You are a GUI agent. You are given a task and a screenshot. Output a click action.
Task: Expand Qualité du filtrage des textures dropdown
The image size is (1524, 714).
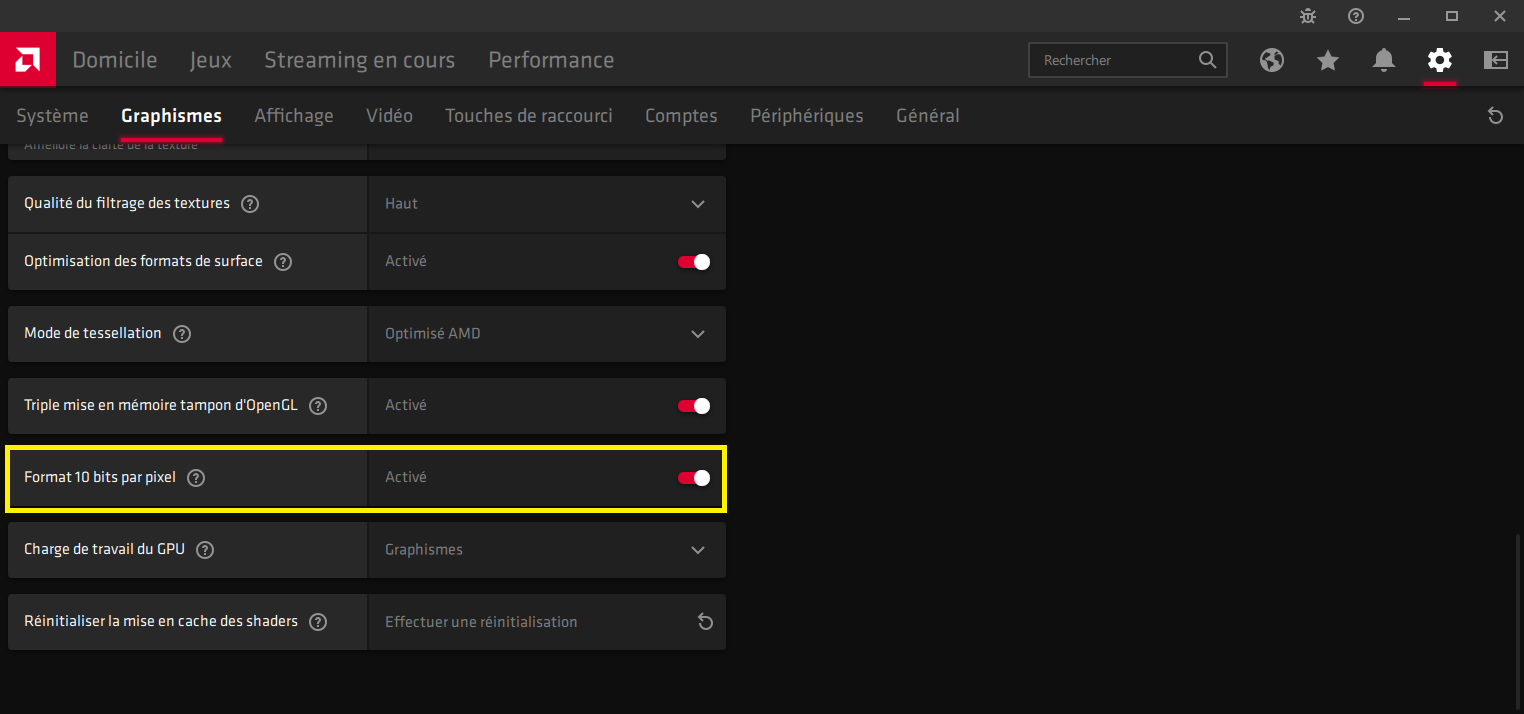tap(697, 204)
